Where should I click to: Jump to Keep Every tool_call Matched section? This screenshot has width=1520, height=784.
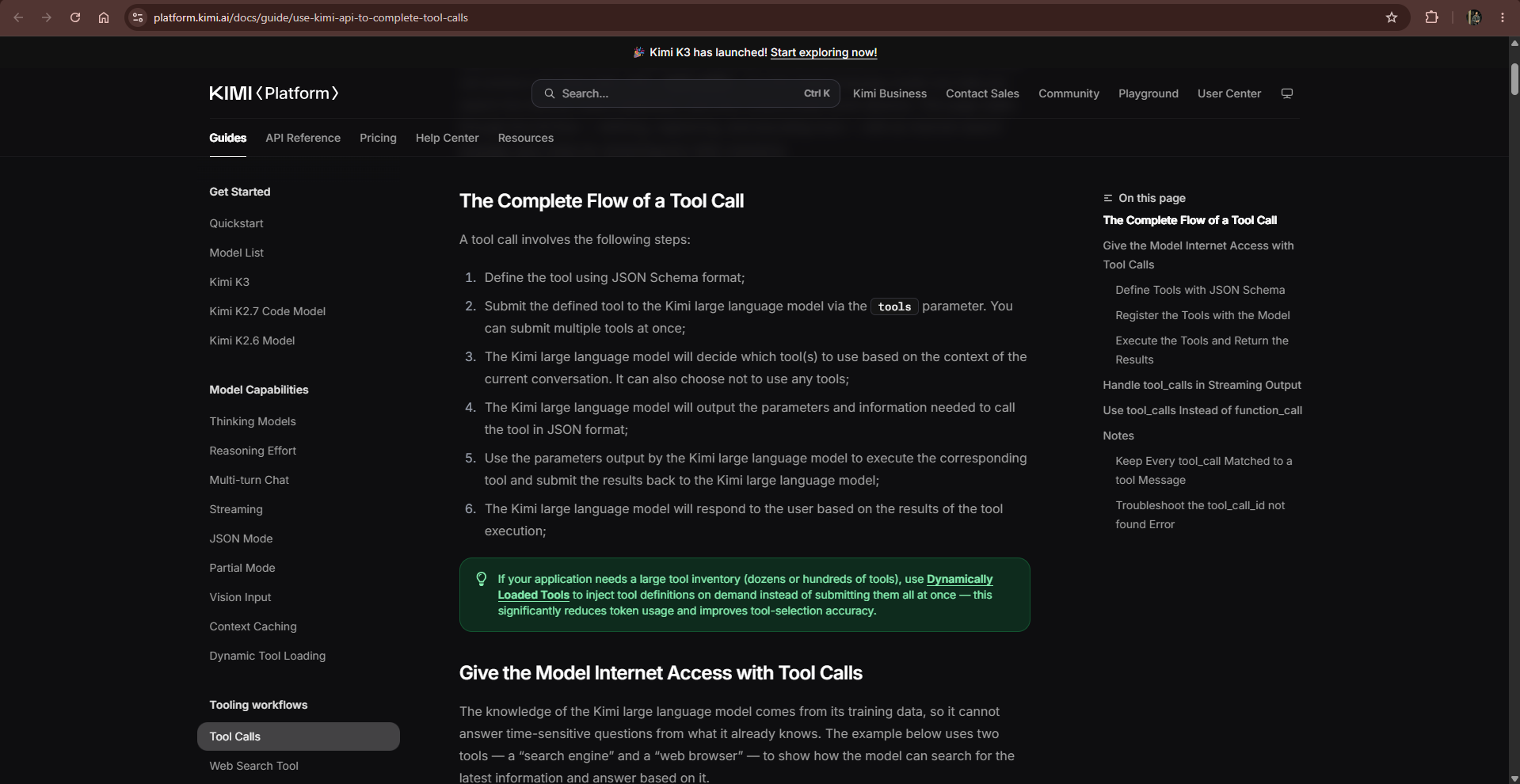point(1203,470)
